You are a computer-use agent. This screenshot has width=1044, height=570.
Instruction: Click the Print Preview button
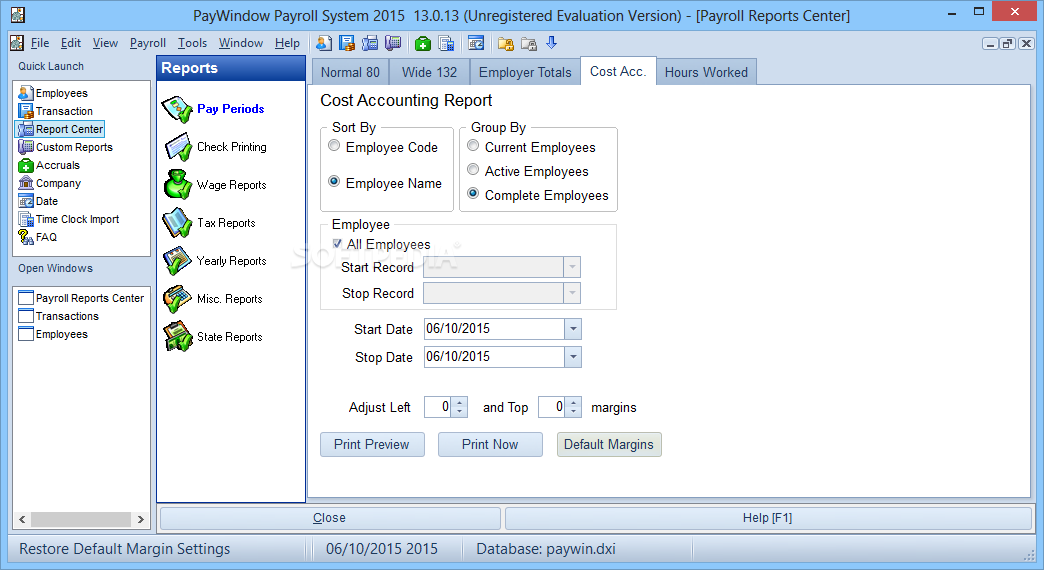pyautogui.click(x=372, y=445)
